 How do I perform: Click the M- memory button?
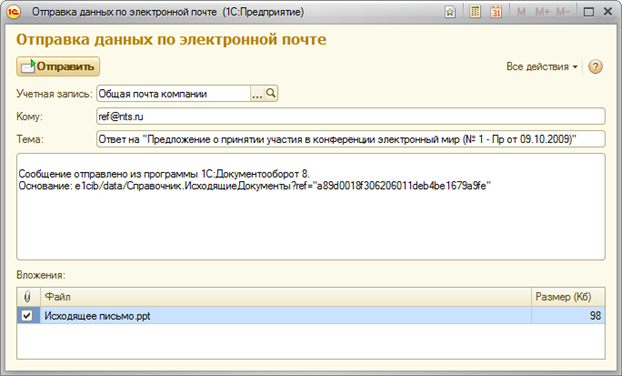pos(563,12)
